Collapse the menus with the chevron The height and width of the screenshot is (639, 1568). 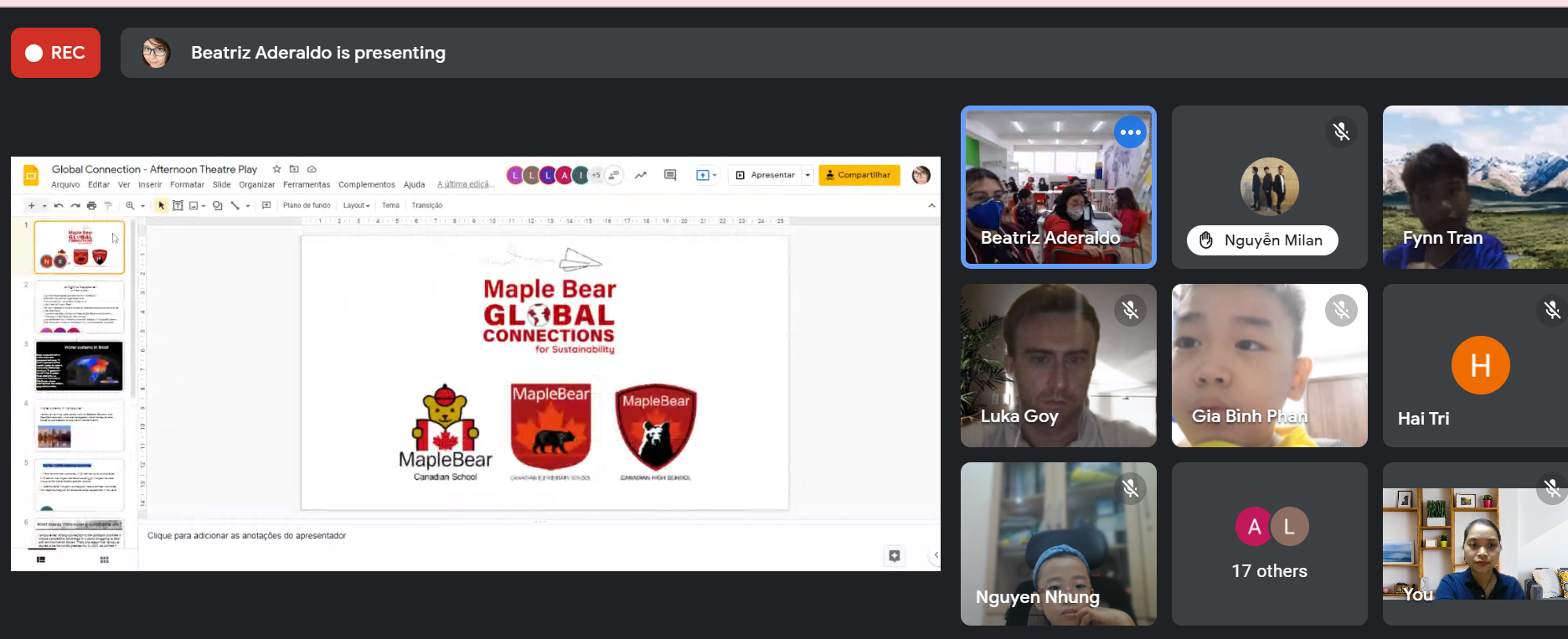931,205
